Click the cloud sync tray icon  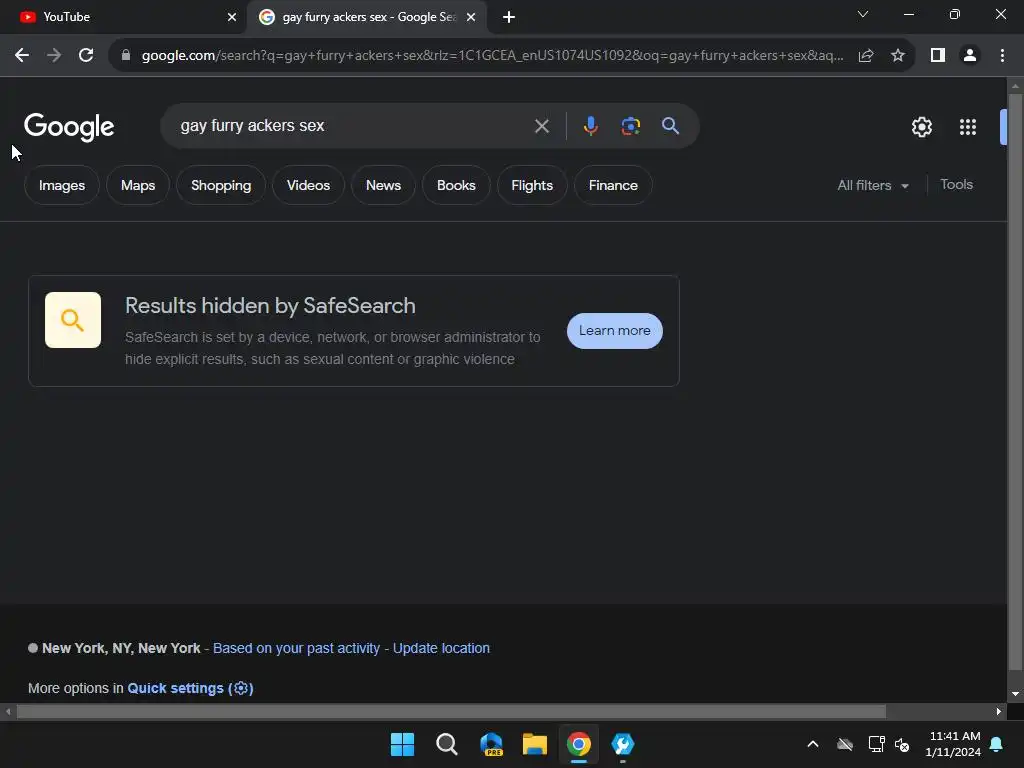click(x=845, y=744)
